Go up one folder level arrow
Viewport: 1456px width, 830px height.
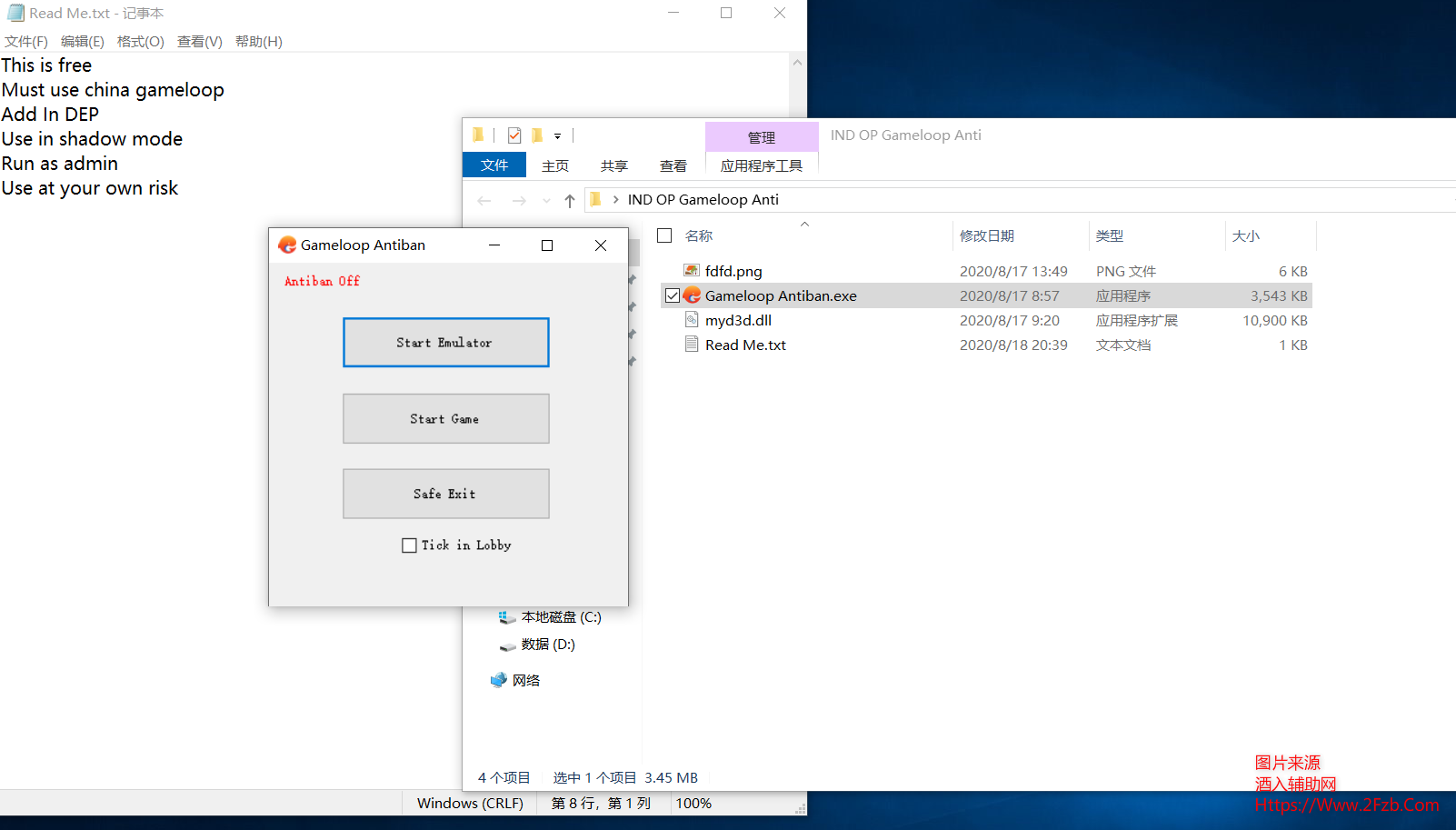(570, 201)
